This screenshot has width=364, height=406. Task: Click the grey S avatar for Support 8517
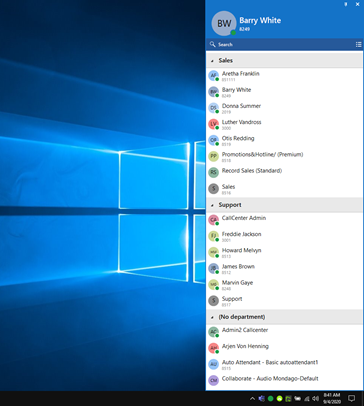(x=213, y=301)
